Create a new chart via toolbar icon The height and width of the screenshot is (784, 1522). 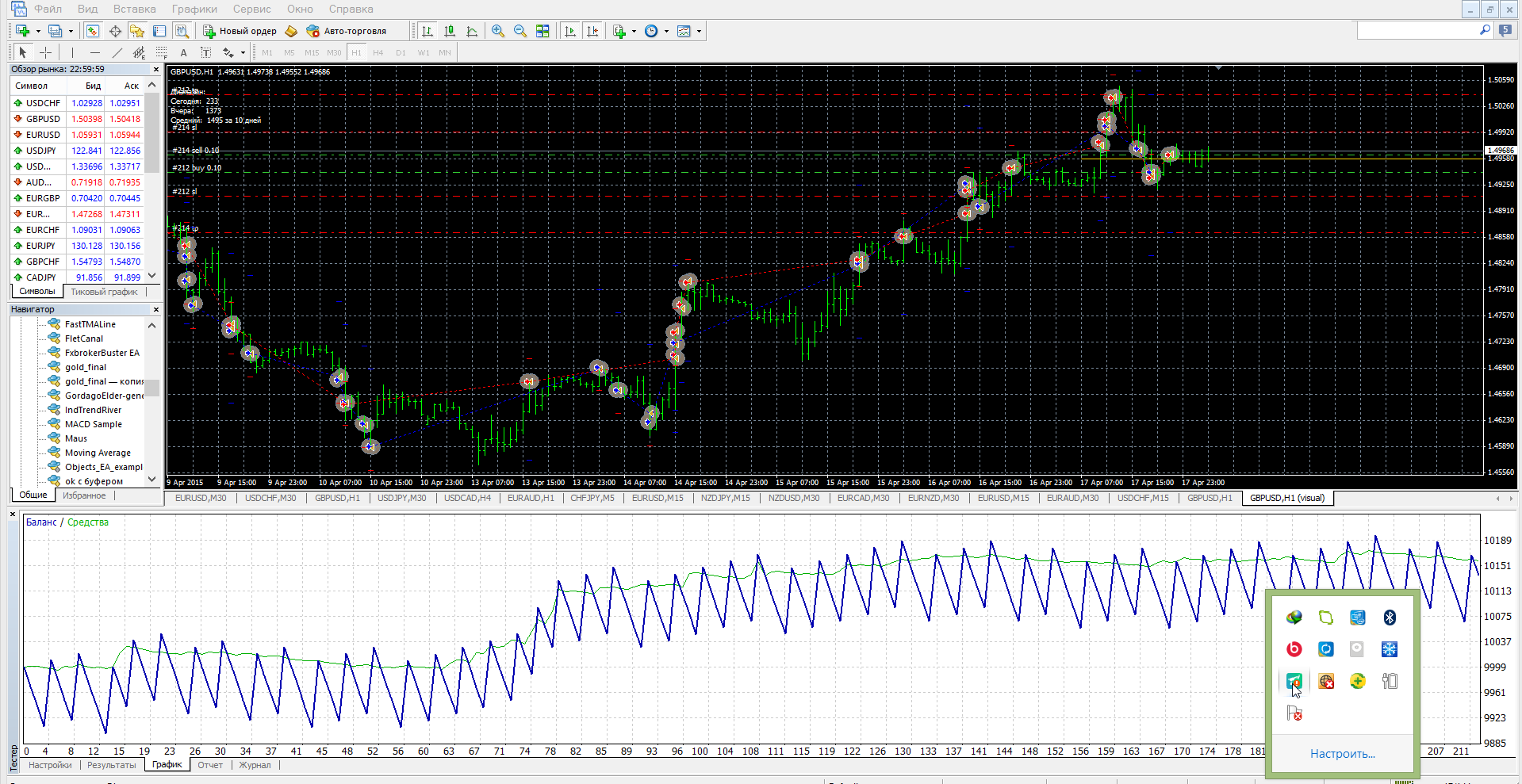pyautogui.click(x=22, y=31)
